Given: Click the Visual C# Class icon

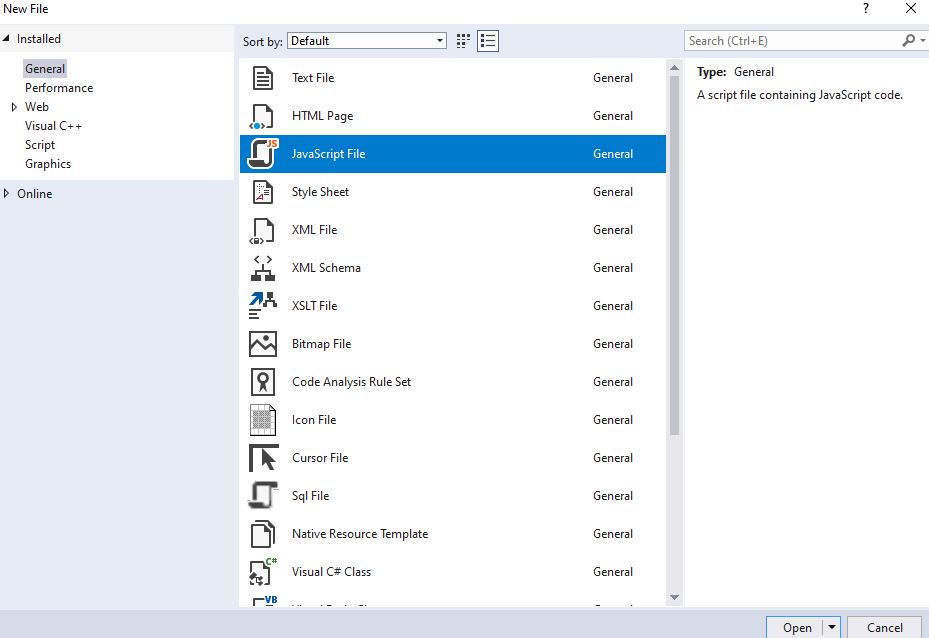Looking at the screenshot, I should (263, 572).
